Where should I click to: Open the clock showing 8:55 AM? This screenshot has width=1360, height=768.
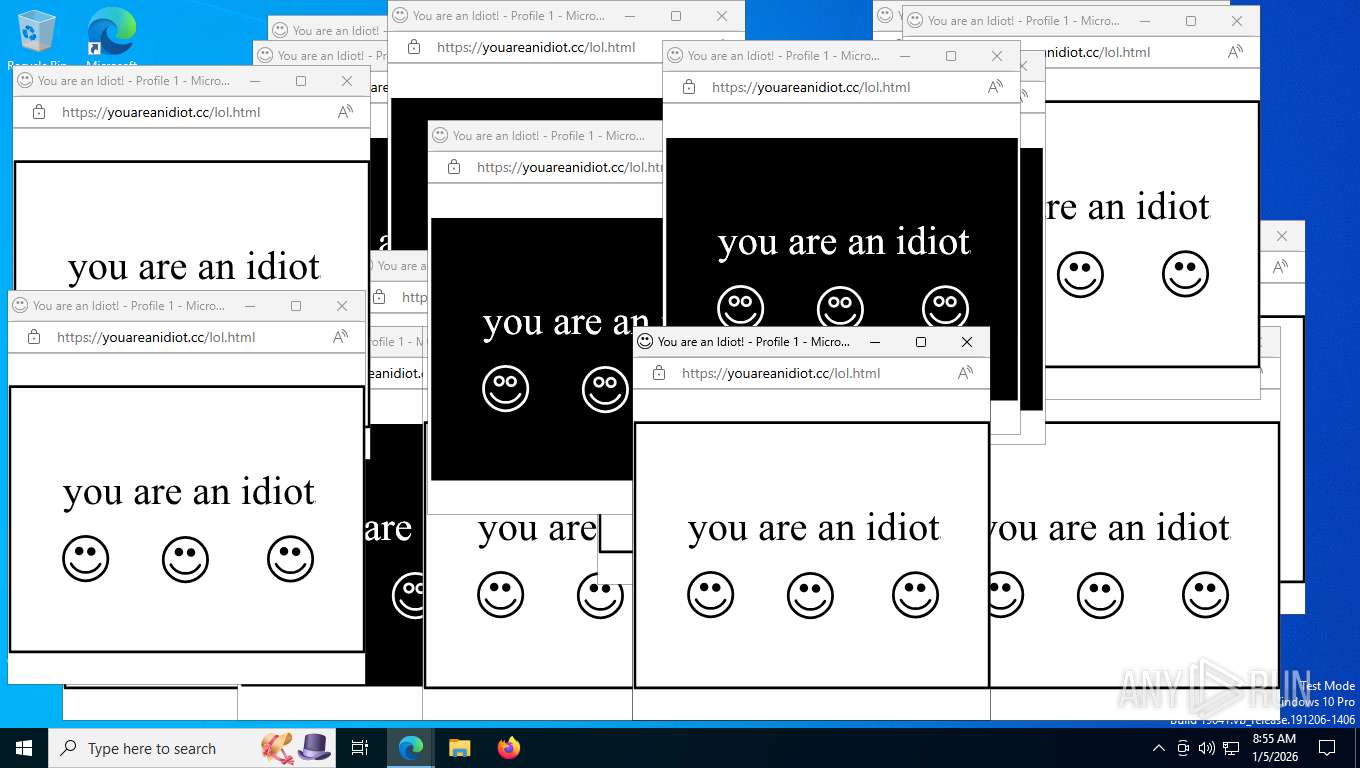(1274, 748)
